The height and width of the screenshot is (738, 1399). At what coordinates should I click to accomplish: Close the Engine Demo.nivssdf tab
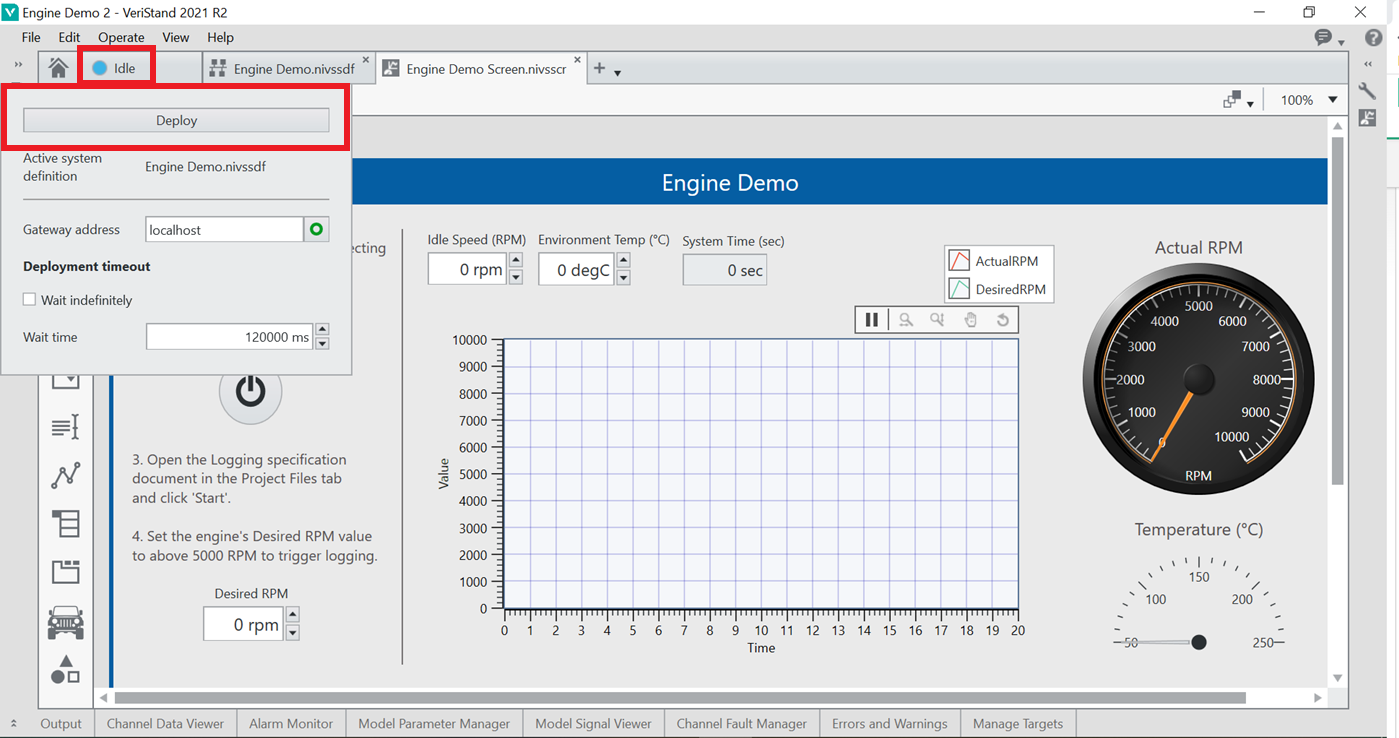[x=365, y=60]
